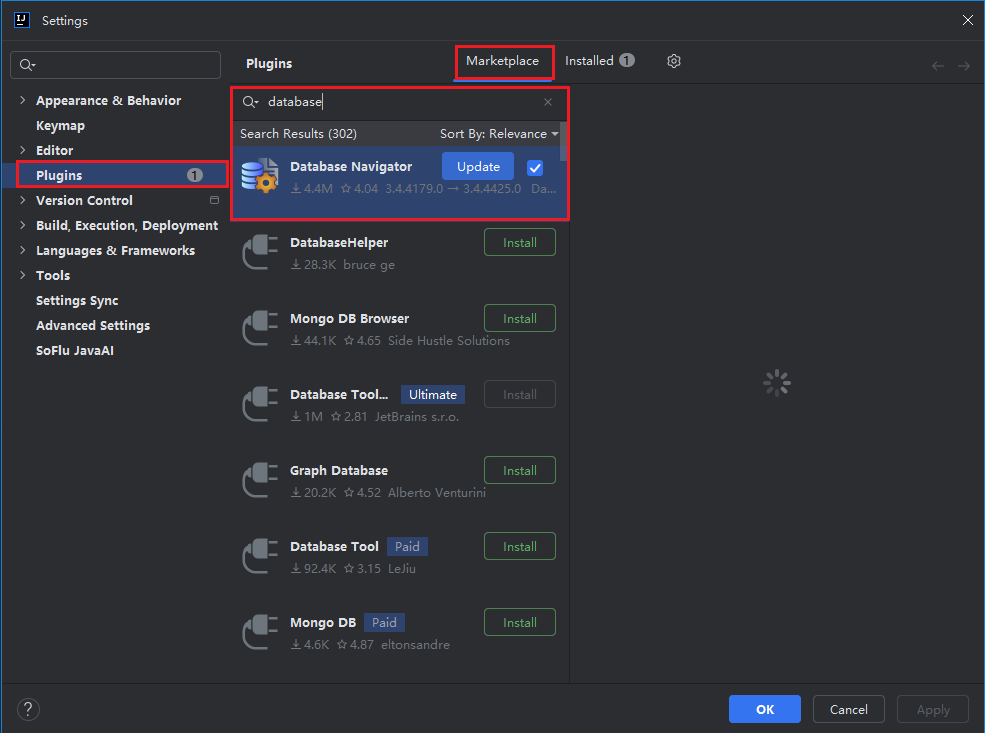Expand Appearance & Behavior section
This screenshot has width=985, height=733.
[23, 100]
